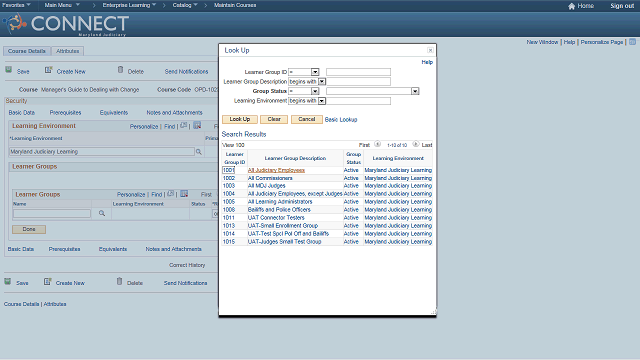Screen dimensions: 640x360
Task: Click the Create New icon in top toolbar
Action: pos(48,70)
